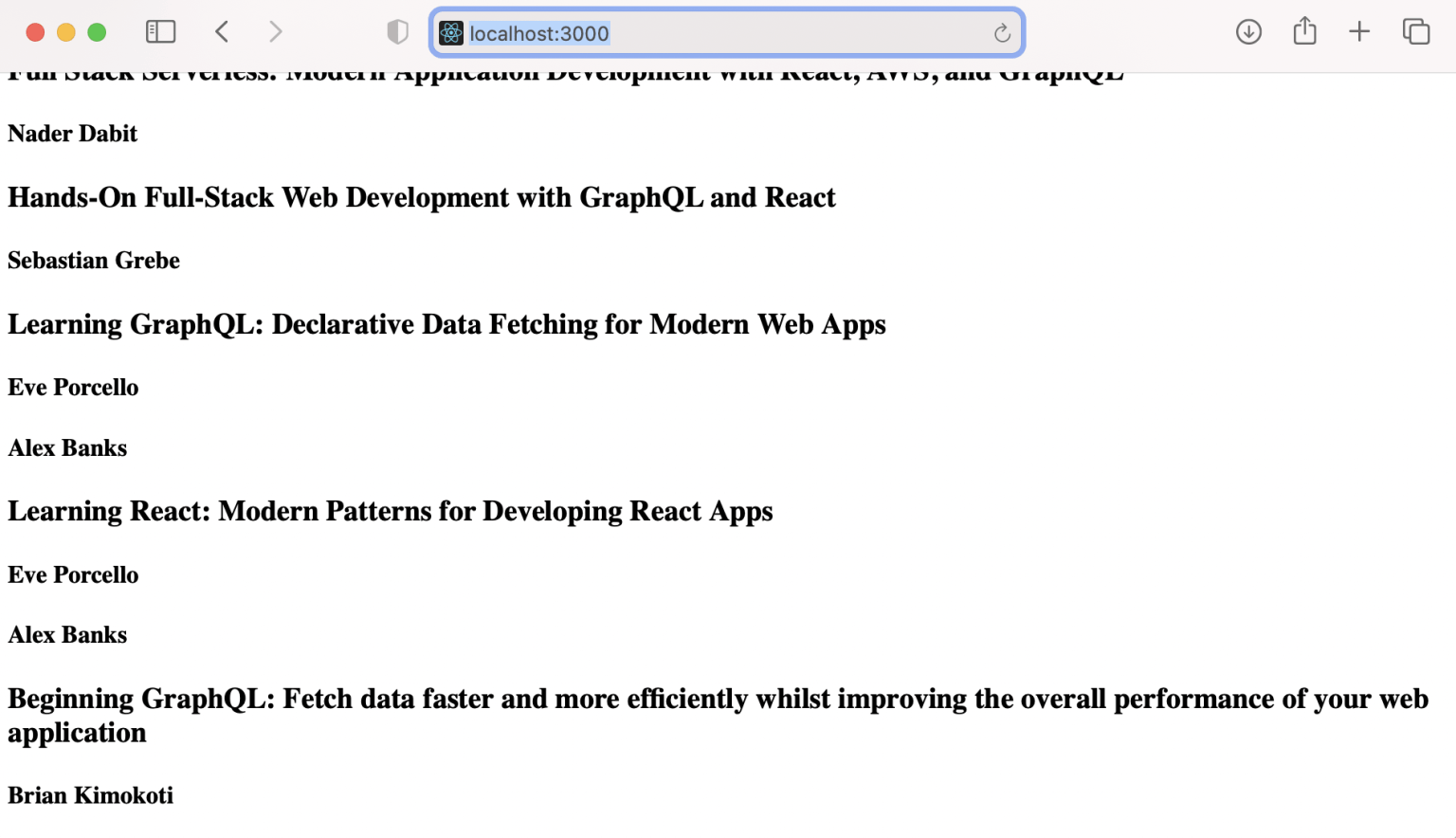Show the tab overview
This screenshot has height=838, width=1456.
(1416, 32)
